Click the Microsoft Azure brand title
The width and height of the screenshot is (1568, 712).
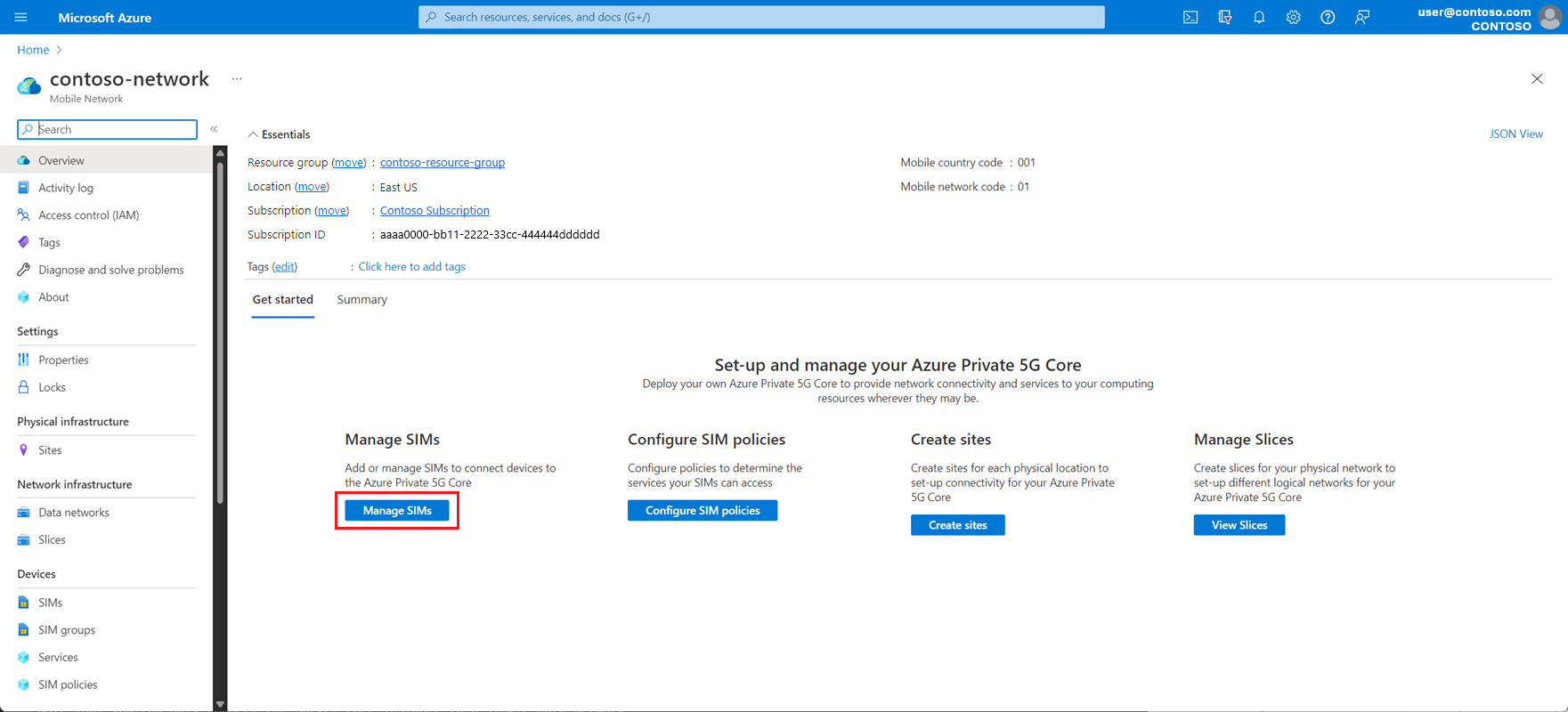point(105,17)
